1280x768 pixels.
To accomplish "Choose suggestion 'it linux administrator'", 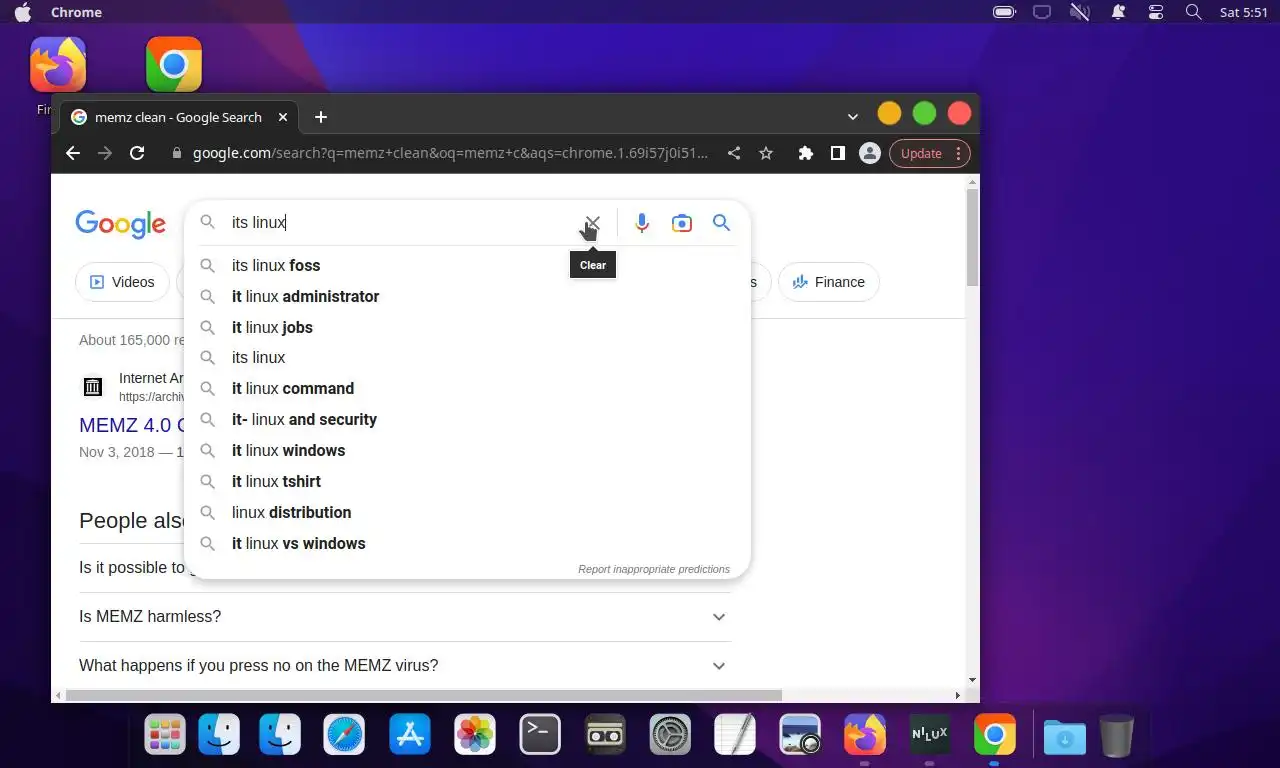I will click(x=467, y=297).
